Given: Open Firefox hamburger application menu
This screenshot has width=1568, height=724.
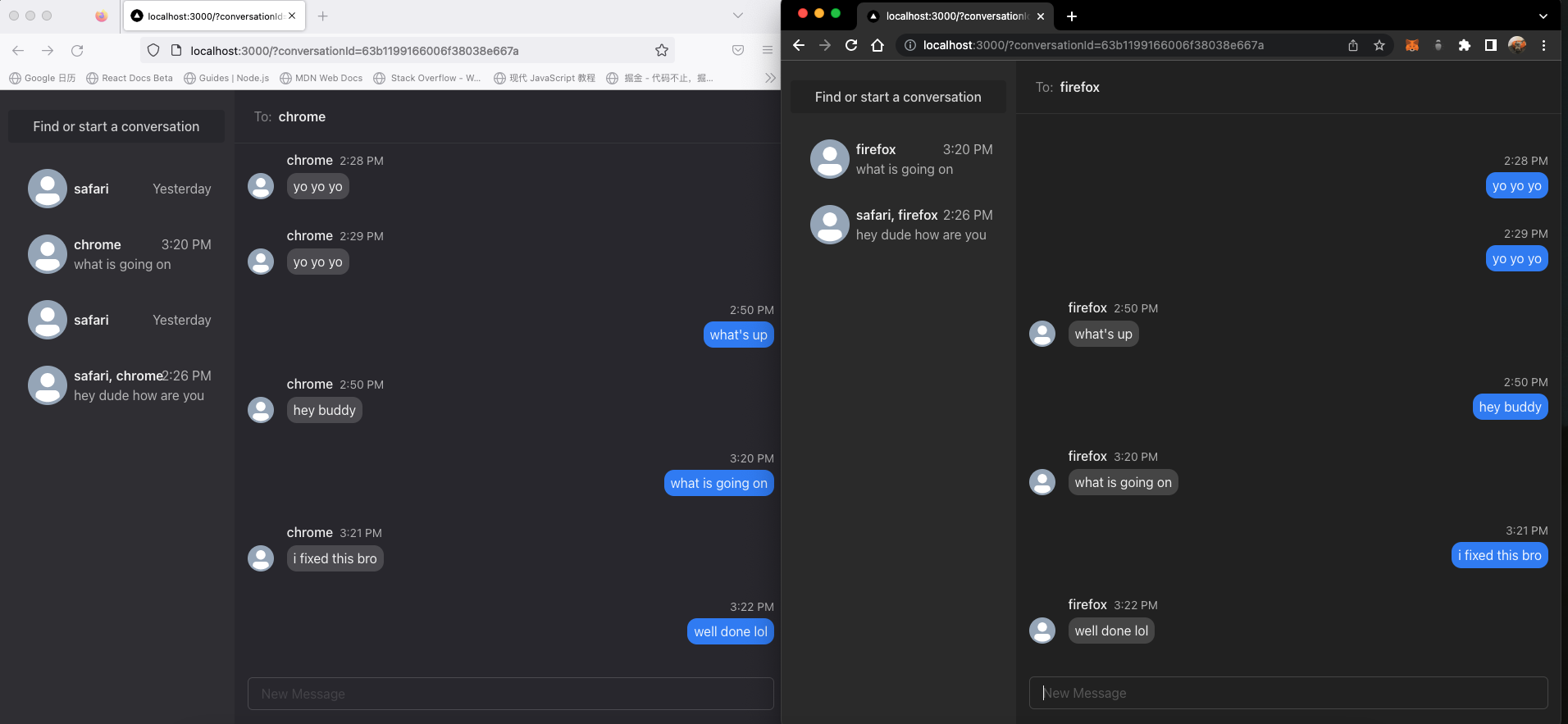Looking at the screenshot, I should click(768, 51).
